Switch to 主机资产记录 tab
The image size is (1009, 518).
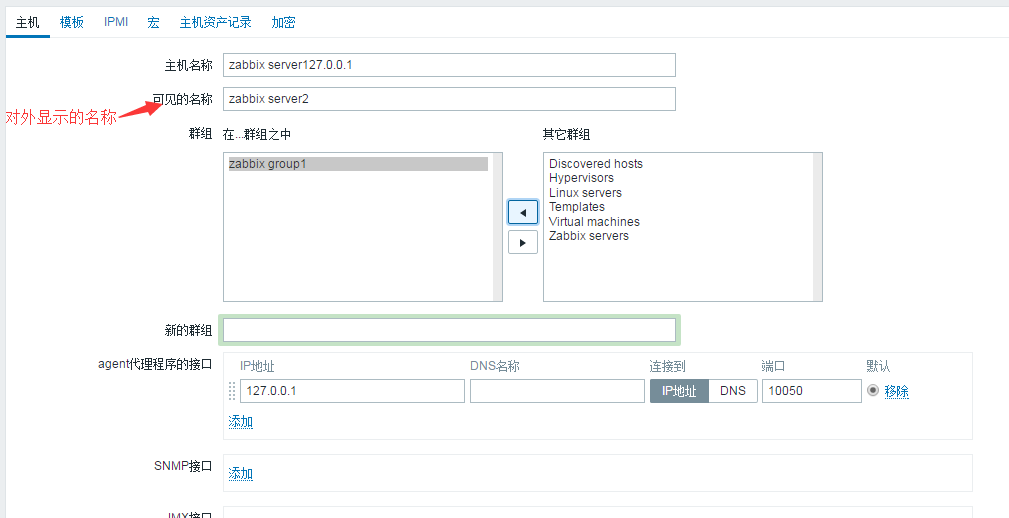pos(216,23)
